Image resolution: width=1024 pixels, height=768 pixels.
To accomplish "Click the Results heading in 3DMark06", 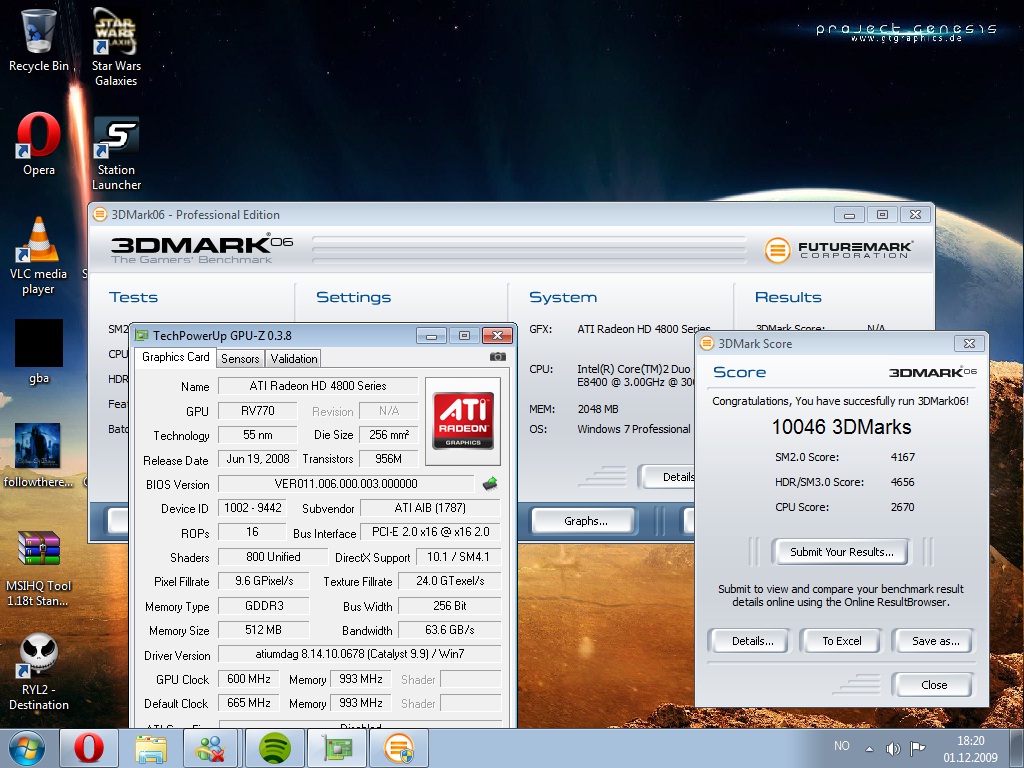I will (788, 297).
